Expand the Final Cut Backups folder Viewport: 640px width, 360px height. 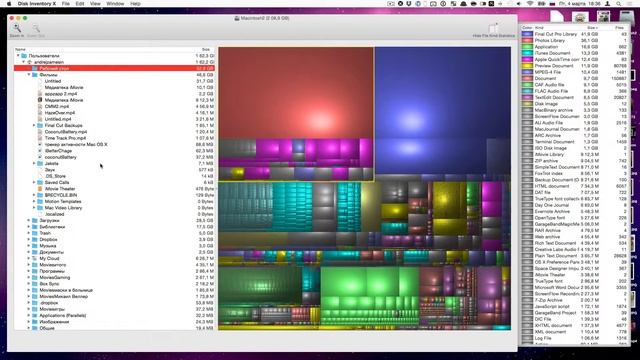tap(34, 126)
